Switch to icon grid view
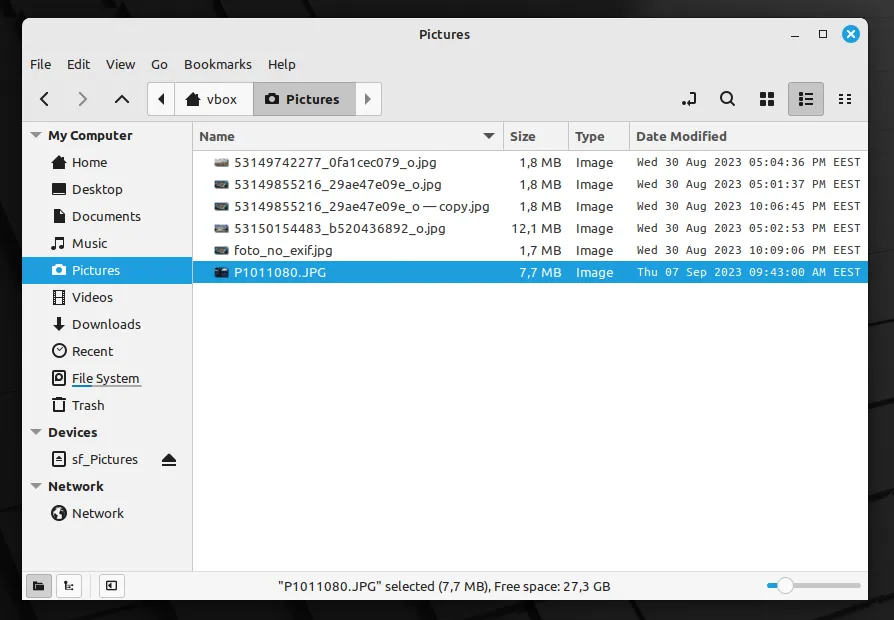This screenshot has width=894, height=620. 767,99
